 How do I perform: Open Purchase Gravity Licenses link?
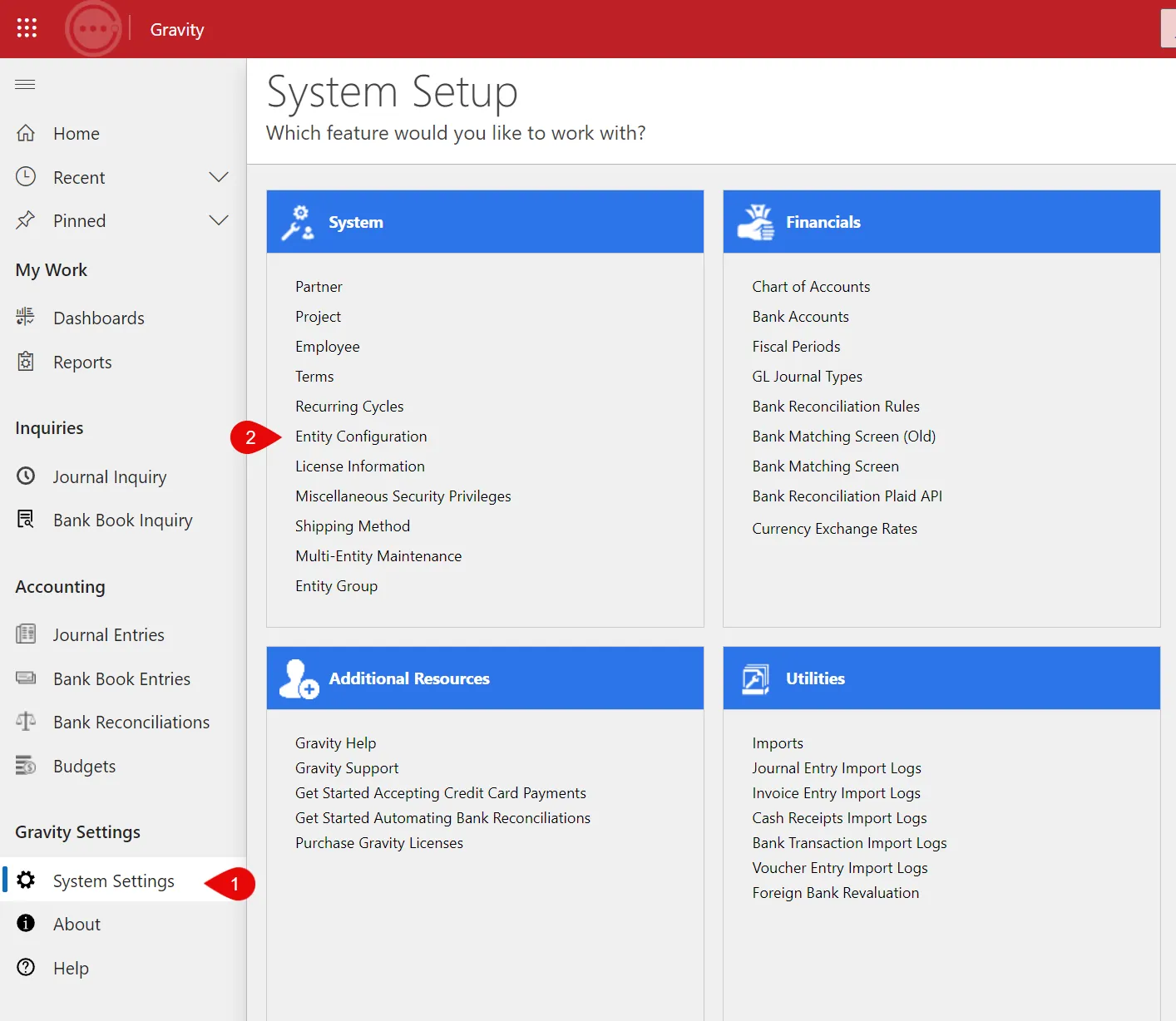click(379, 843)
